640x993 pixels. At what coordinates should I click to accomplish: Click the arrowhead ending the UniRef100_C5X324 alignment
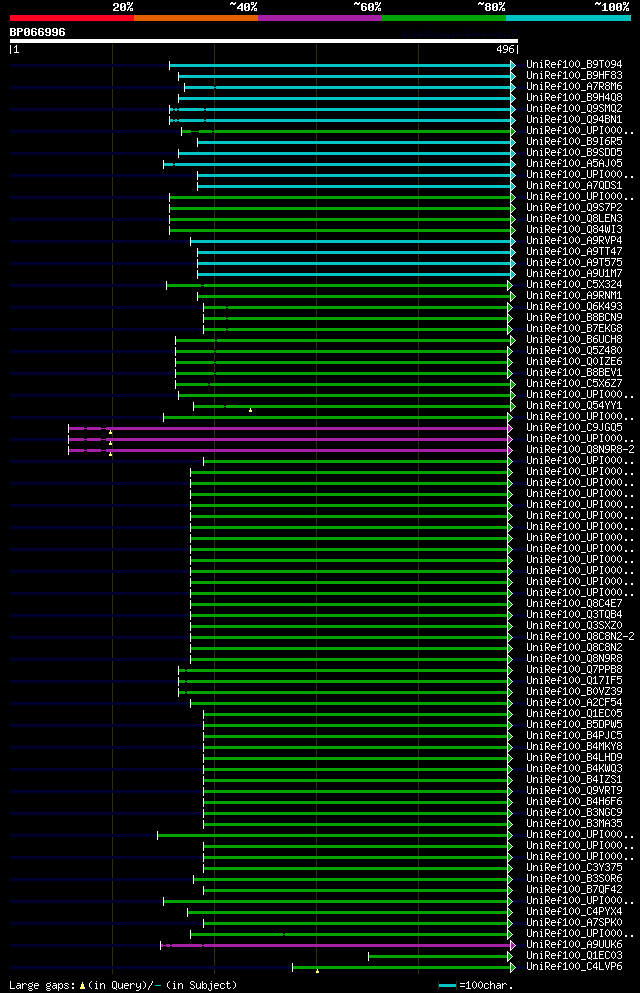coord(510,286)
